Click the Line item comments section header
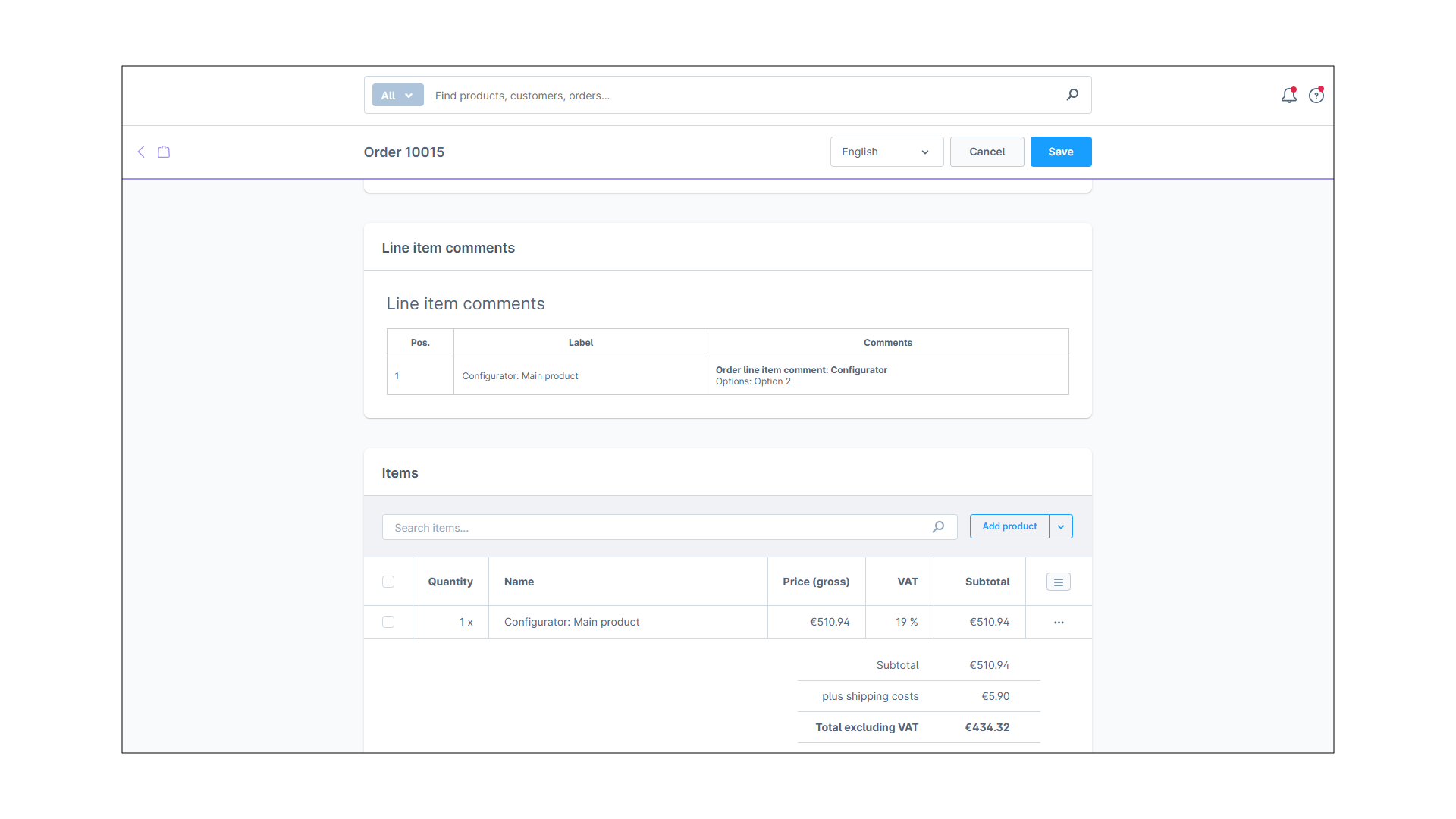Image resolution: width=1456 pixels, height=819 pixels. [448, 248]
